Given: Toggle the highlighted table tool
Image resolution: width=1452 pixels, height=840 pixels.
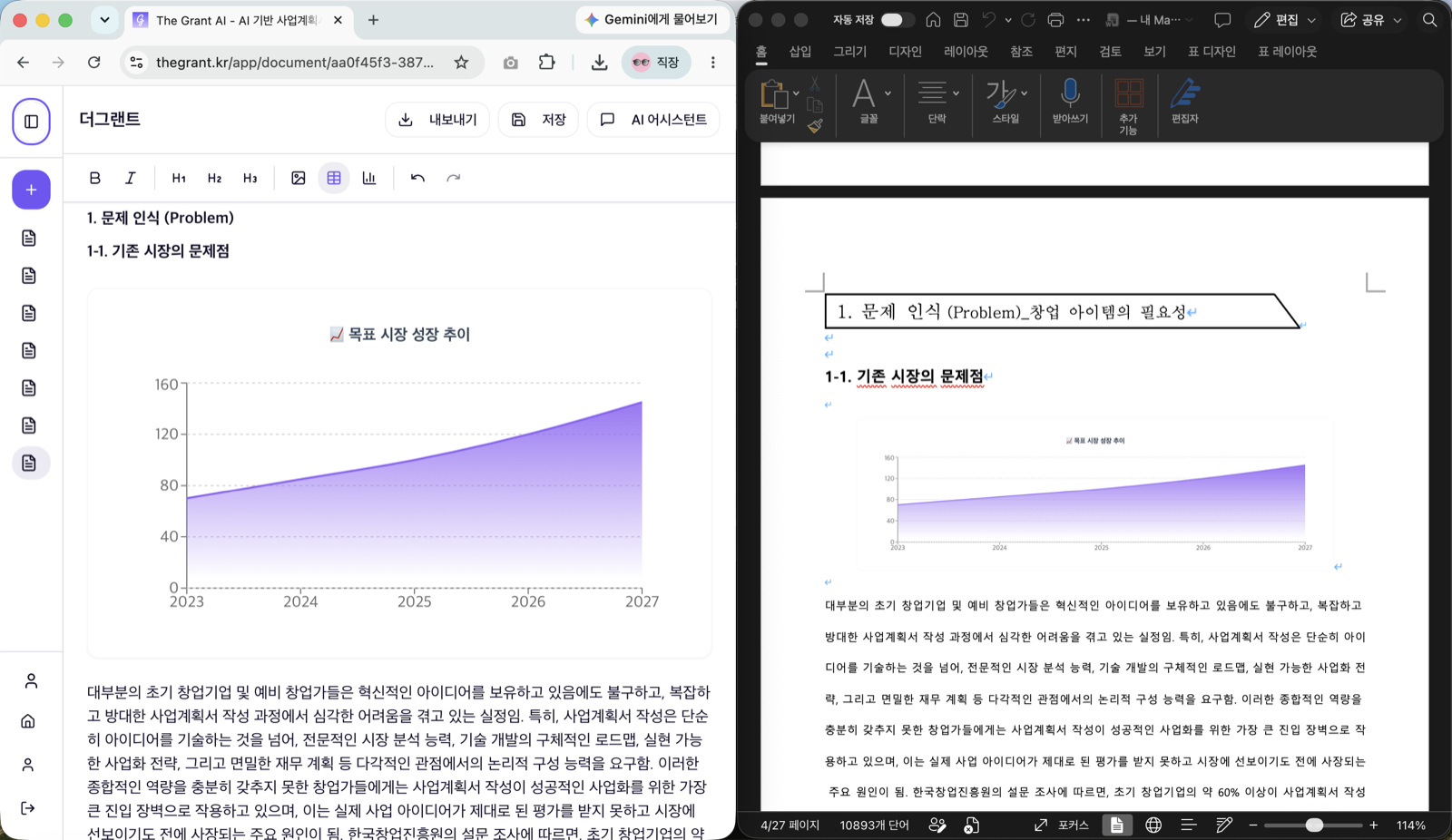Looking at the screenshot, I should (x=334, y=178).
